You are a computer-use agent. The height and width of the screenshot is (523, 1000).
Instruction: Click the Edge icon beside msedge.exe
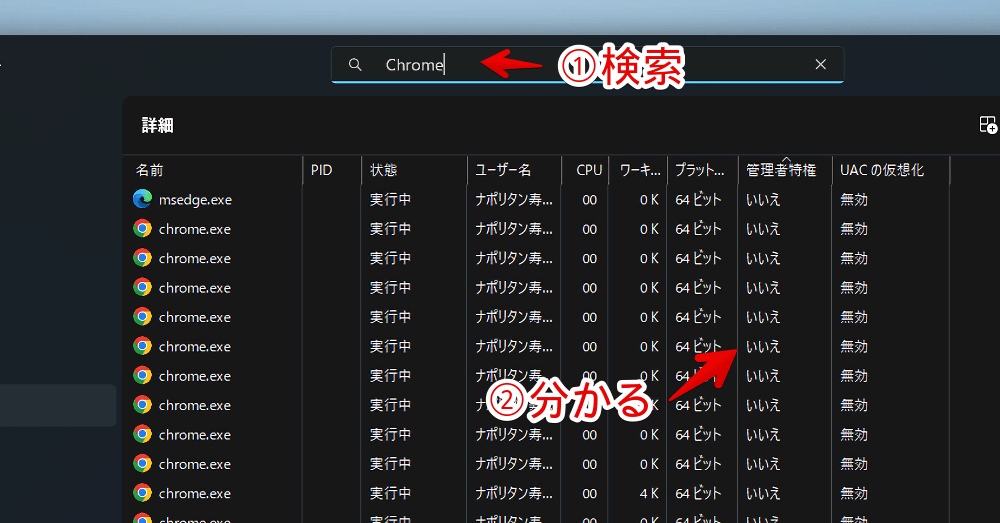[142, 199]
